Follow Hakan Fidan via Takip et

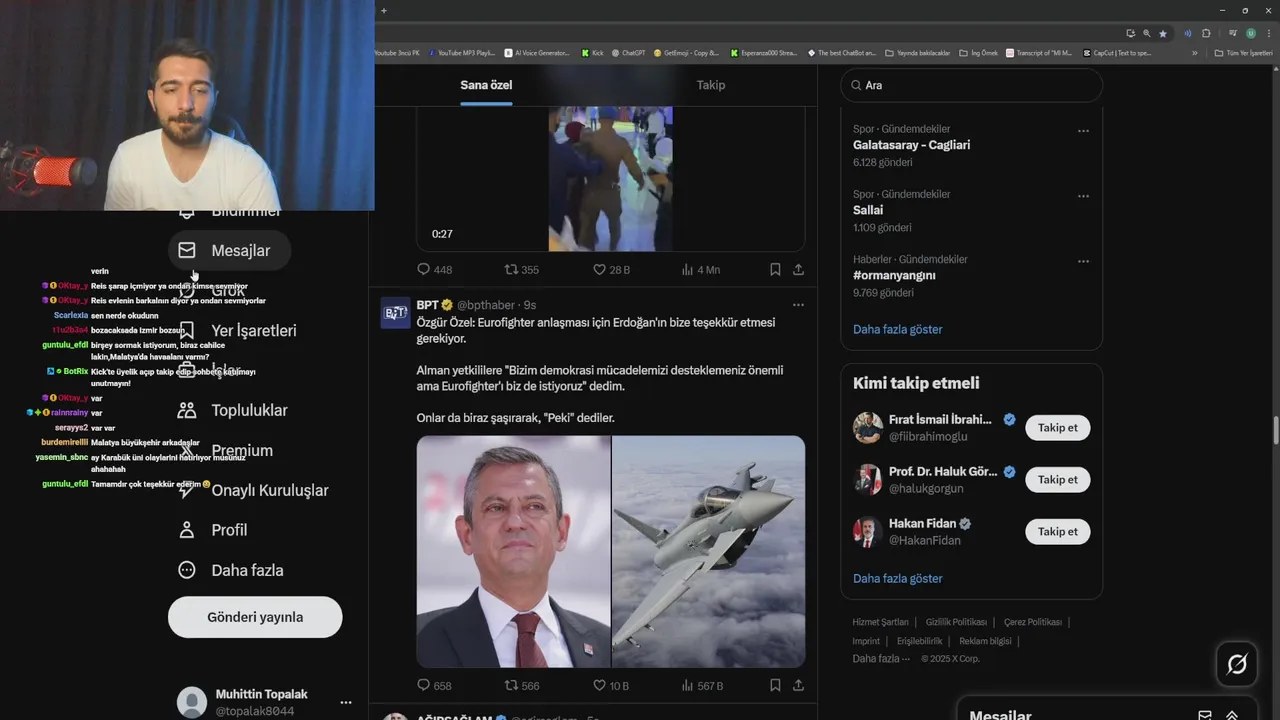(x=1057, y=531)
